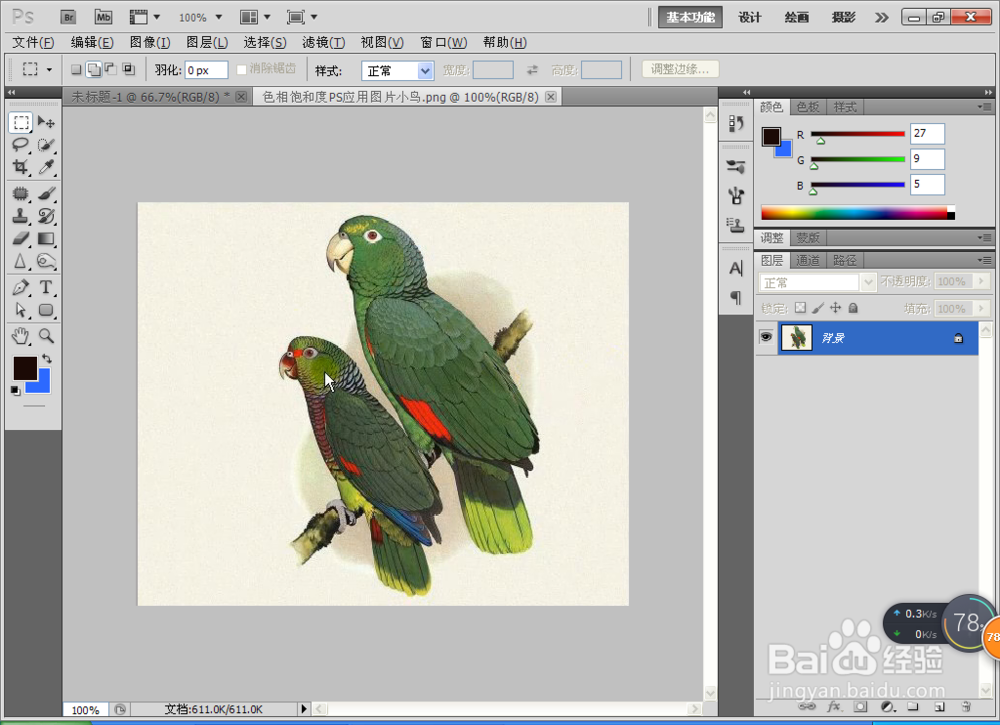This screenshot has height=725, width=1000.
Task: Select the Blur tool
Action: pyautogui.click(x=21, y=261)
